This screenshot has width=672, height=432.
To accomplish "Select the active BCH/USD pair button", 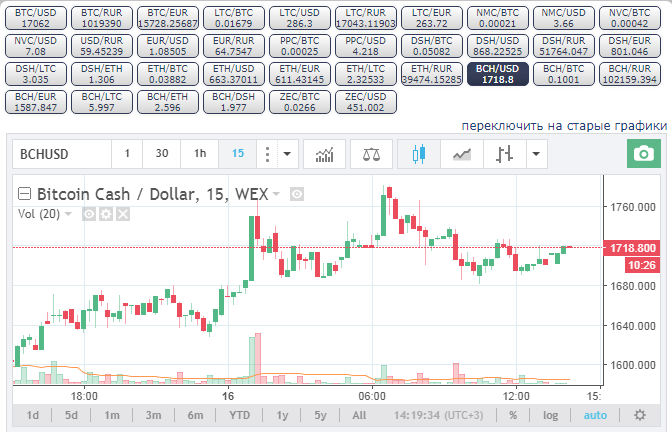I will (x=498, y=74).
